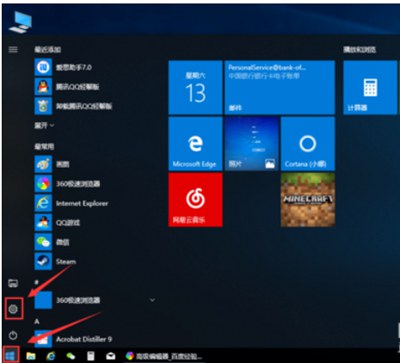The image size is (400, 363).
Task: Launch the Minecraft tile
Action: click(308, 199)
